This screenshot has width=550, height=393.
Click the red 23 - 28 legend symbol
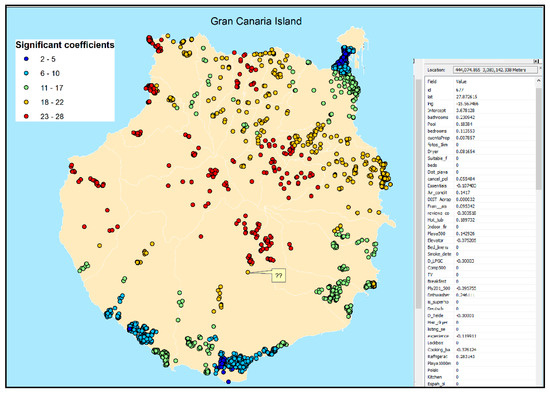click(26, 116)
